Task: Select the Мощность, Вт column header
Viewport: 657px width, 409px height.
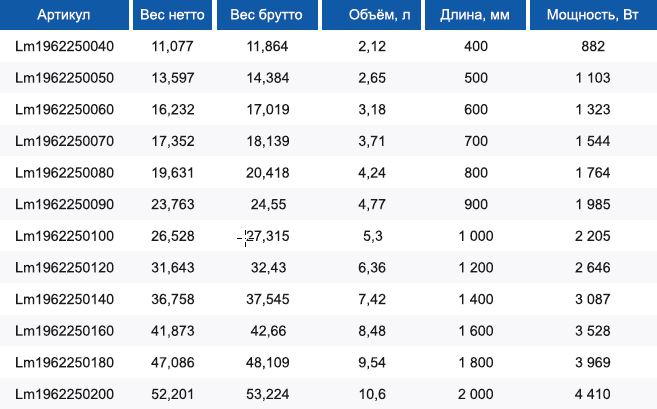Action: tap(593, 15)
